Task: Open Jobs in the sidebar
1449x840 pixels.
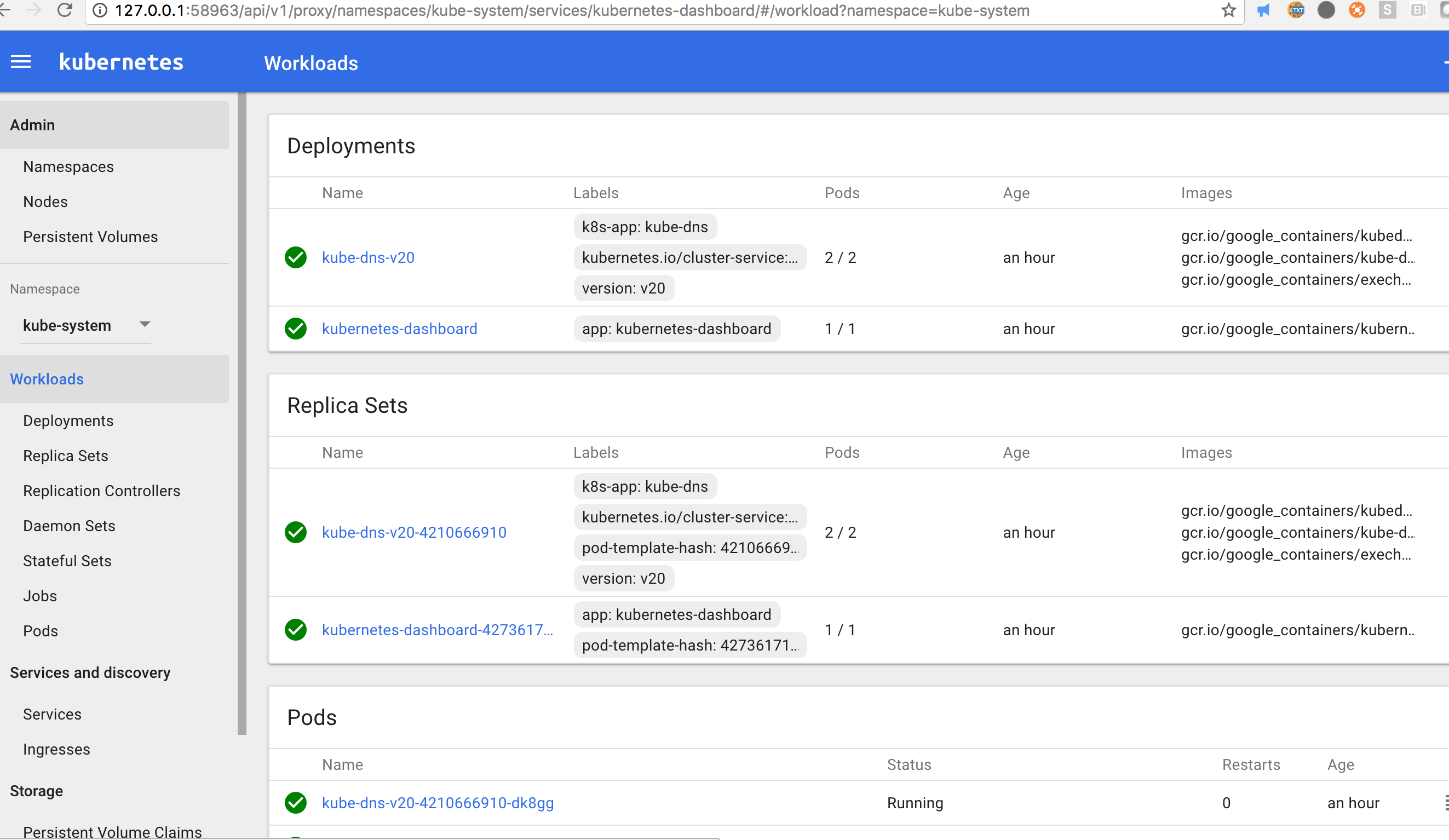Action: pyautogui.click(x=39, y=596)
